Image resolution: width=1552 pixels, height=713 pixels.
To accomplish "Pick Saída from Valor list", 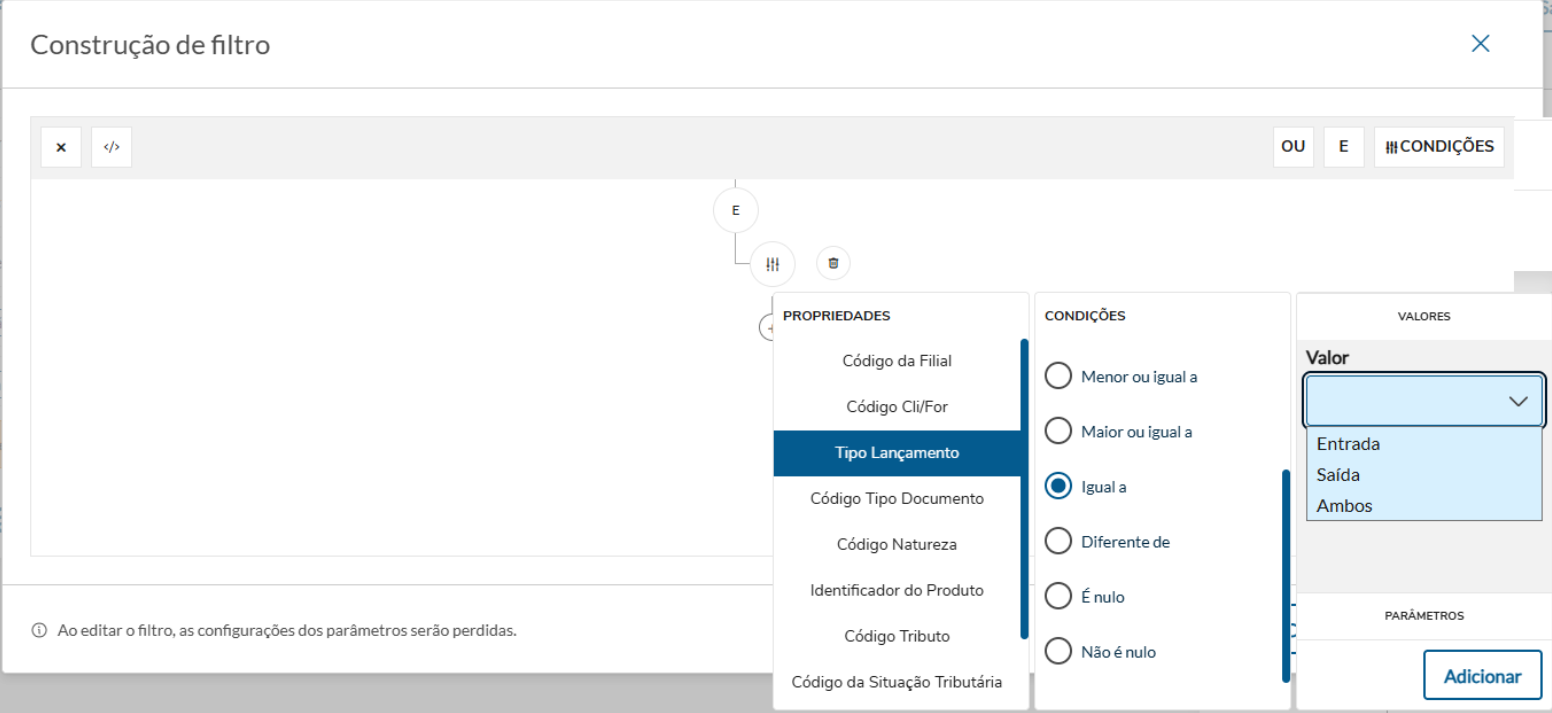I will click(x=1424, y=475).
